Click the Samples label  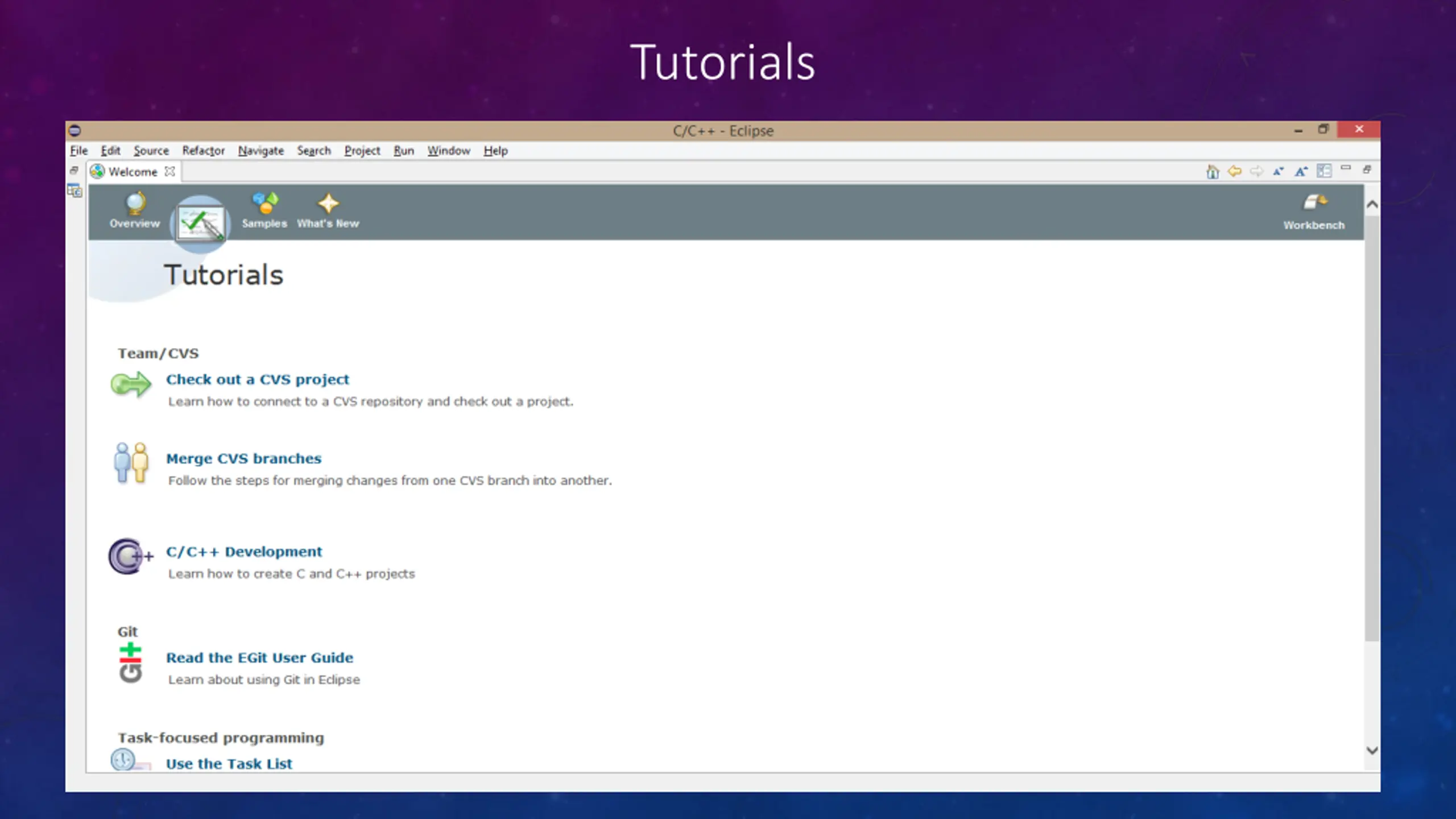point(264,224)
